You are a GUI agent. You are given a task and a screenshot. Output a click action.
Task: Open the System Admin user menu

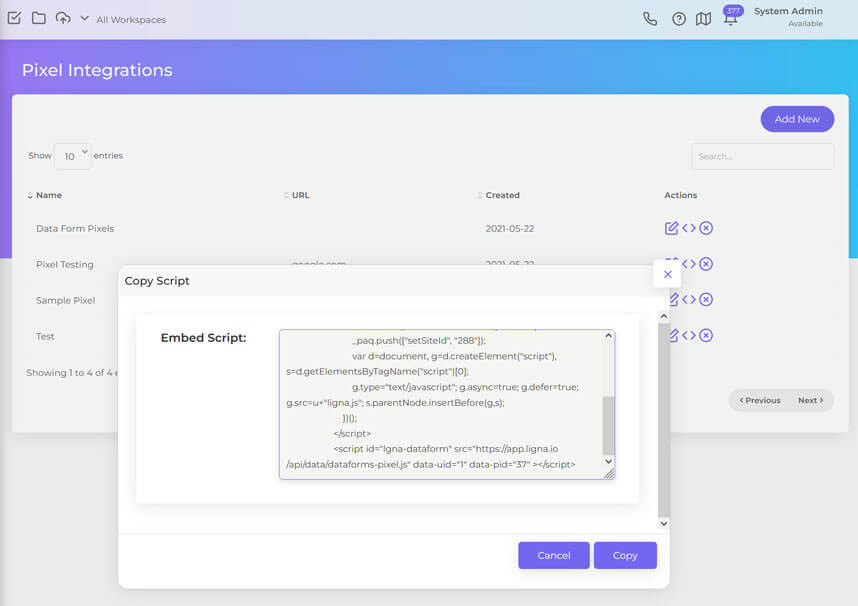pos(788,17)
